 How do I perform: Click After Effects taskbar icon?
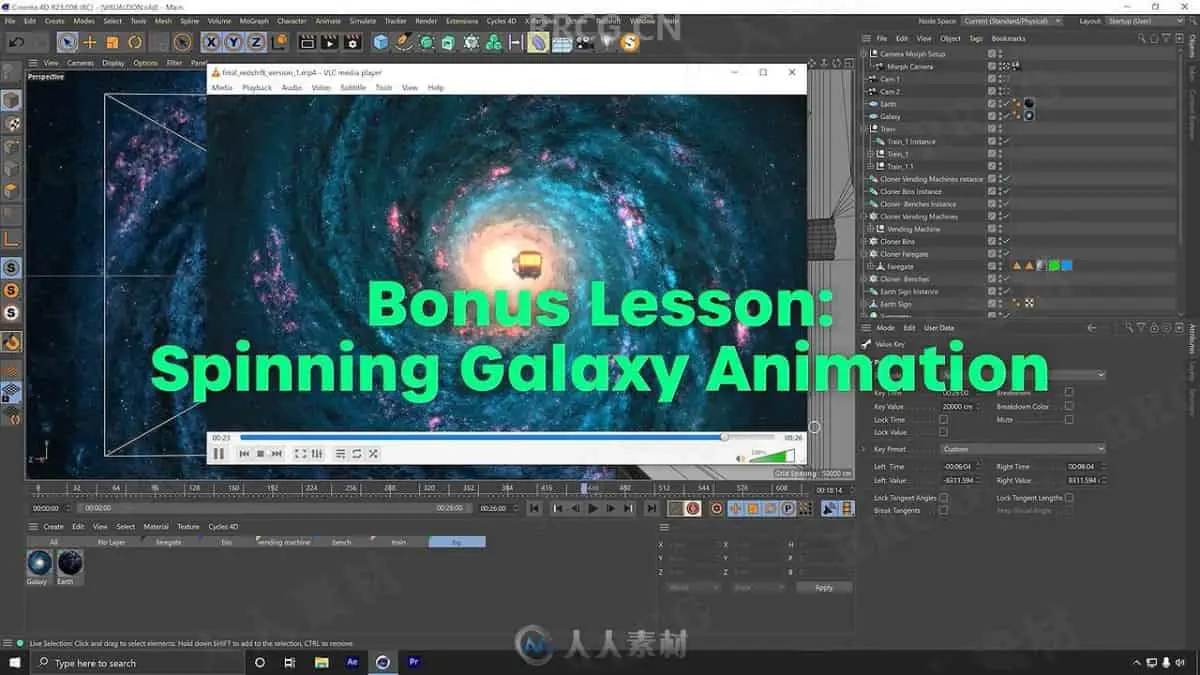352,662
